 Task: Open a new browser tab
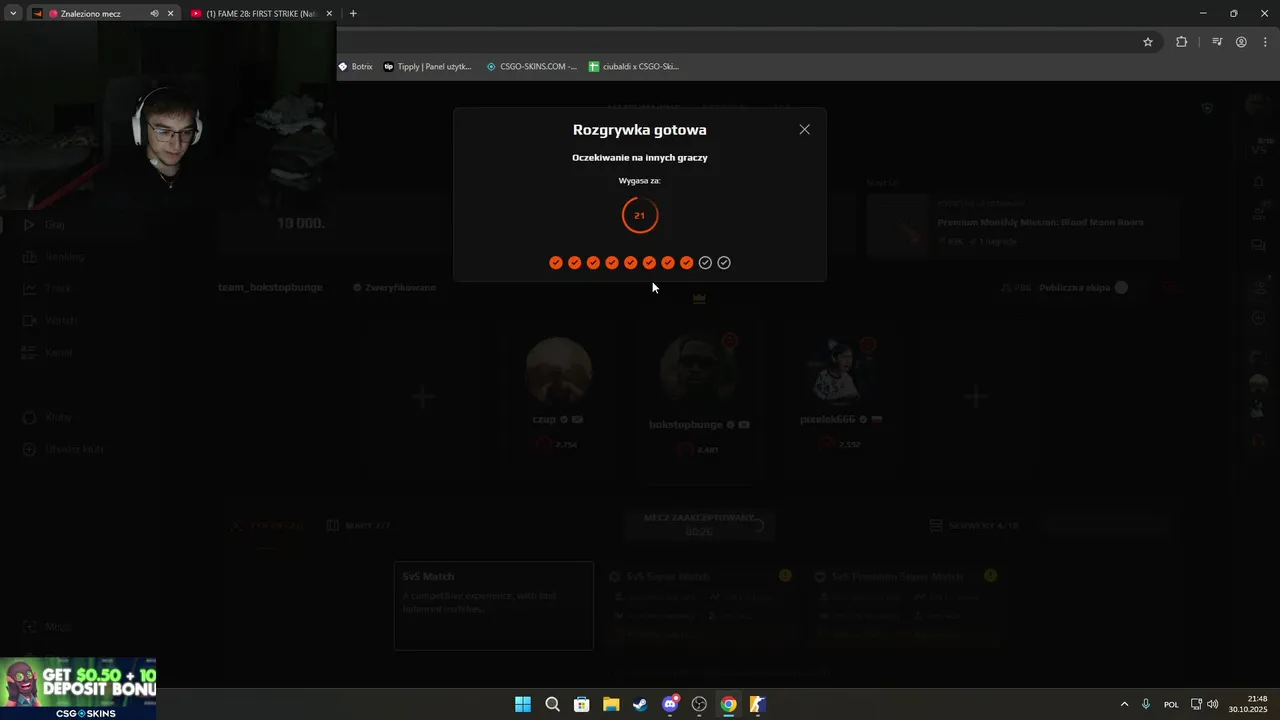pyautogui.click(x=353, y=14)
